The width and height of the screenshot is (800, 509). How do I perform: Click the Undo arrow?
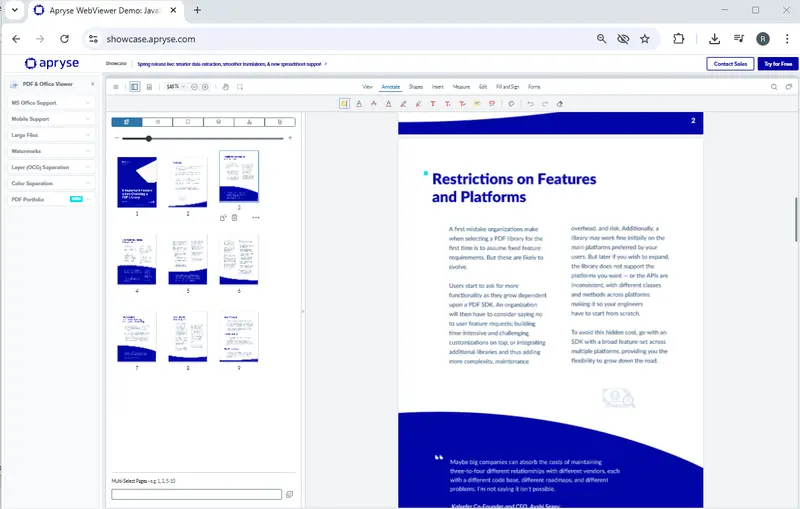[531, 104]
